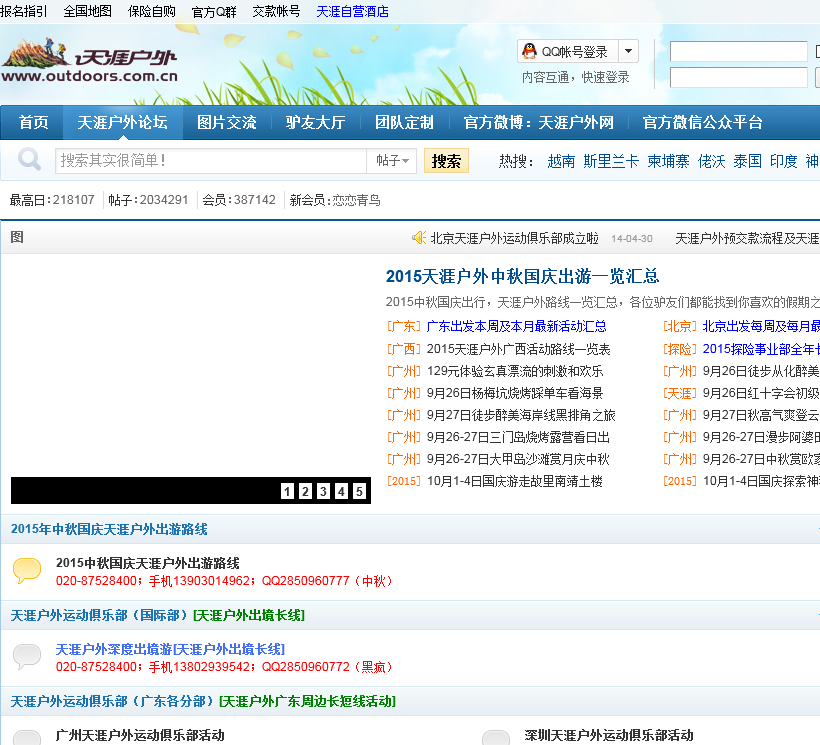This screenshot has height=745, width=820.
Task: Click hot search term 泰国
Action: pyautogui.click(x=747, y=161)
